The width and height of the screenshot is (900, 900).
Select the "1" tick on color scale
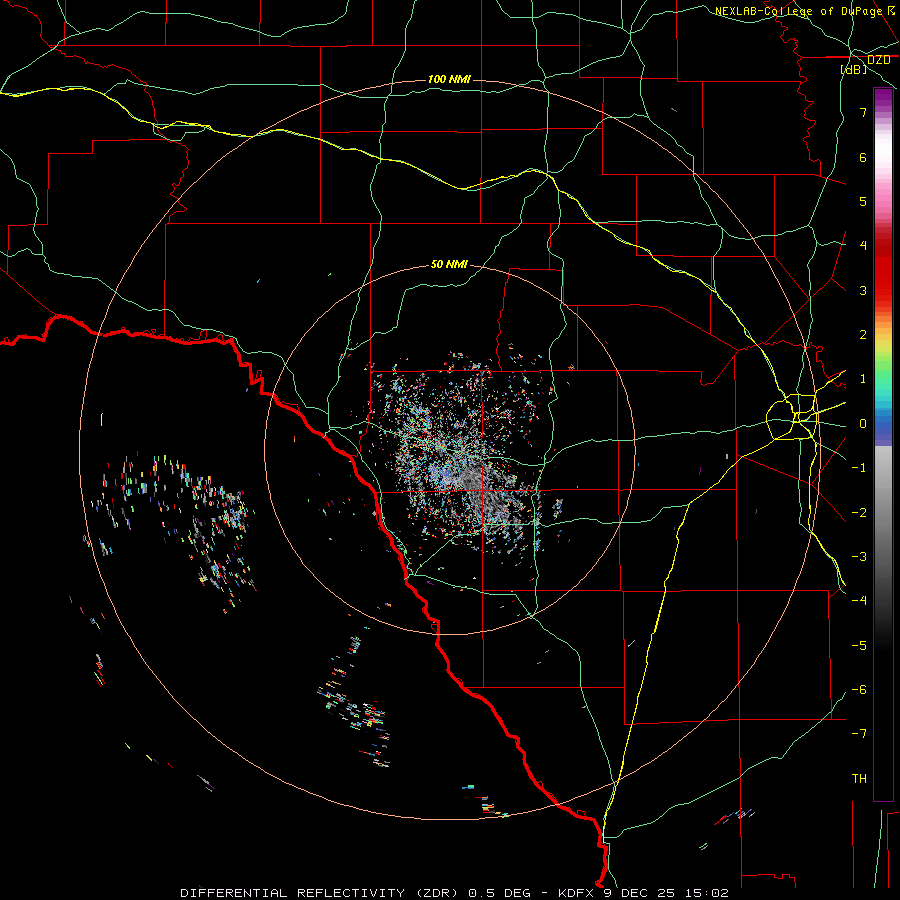(x=863, y=379)
